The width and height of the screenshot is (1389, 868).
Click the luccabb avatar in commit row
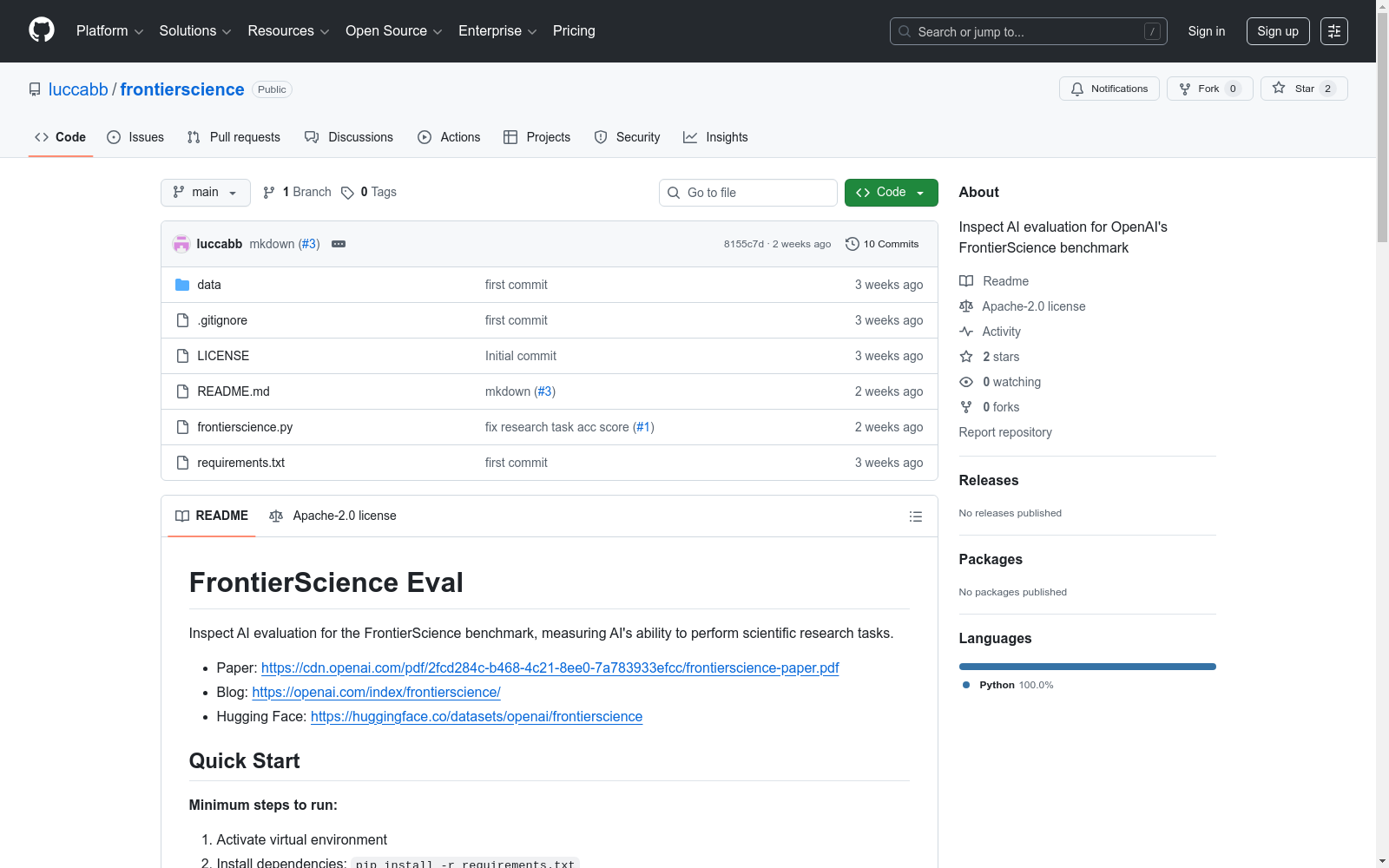click(x=181, y=244)
